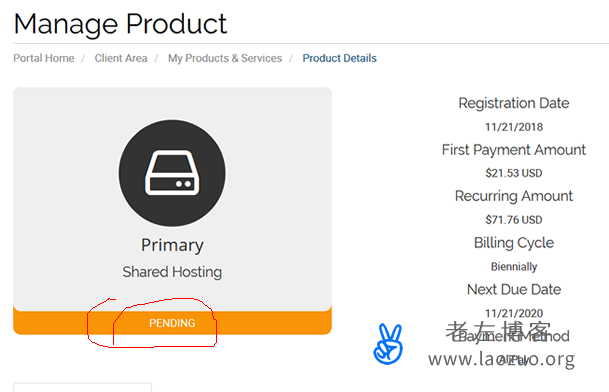Viewport: 609px width, 392px height.
Task: Click the Manage Product page heading
Action: click(x=120, y=24)
